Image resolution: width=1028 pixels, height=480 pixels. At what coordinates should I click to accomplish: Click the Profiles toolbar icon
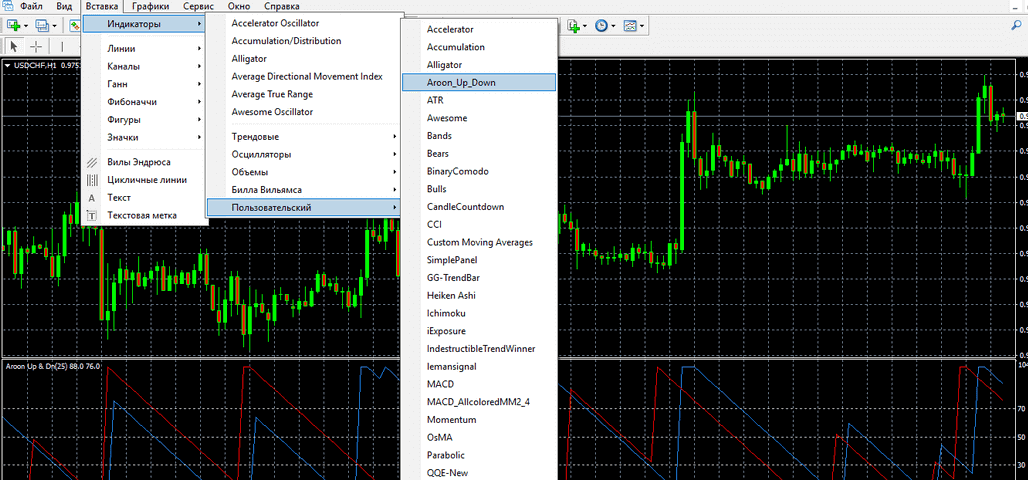pos(42,26)
